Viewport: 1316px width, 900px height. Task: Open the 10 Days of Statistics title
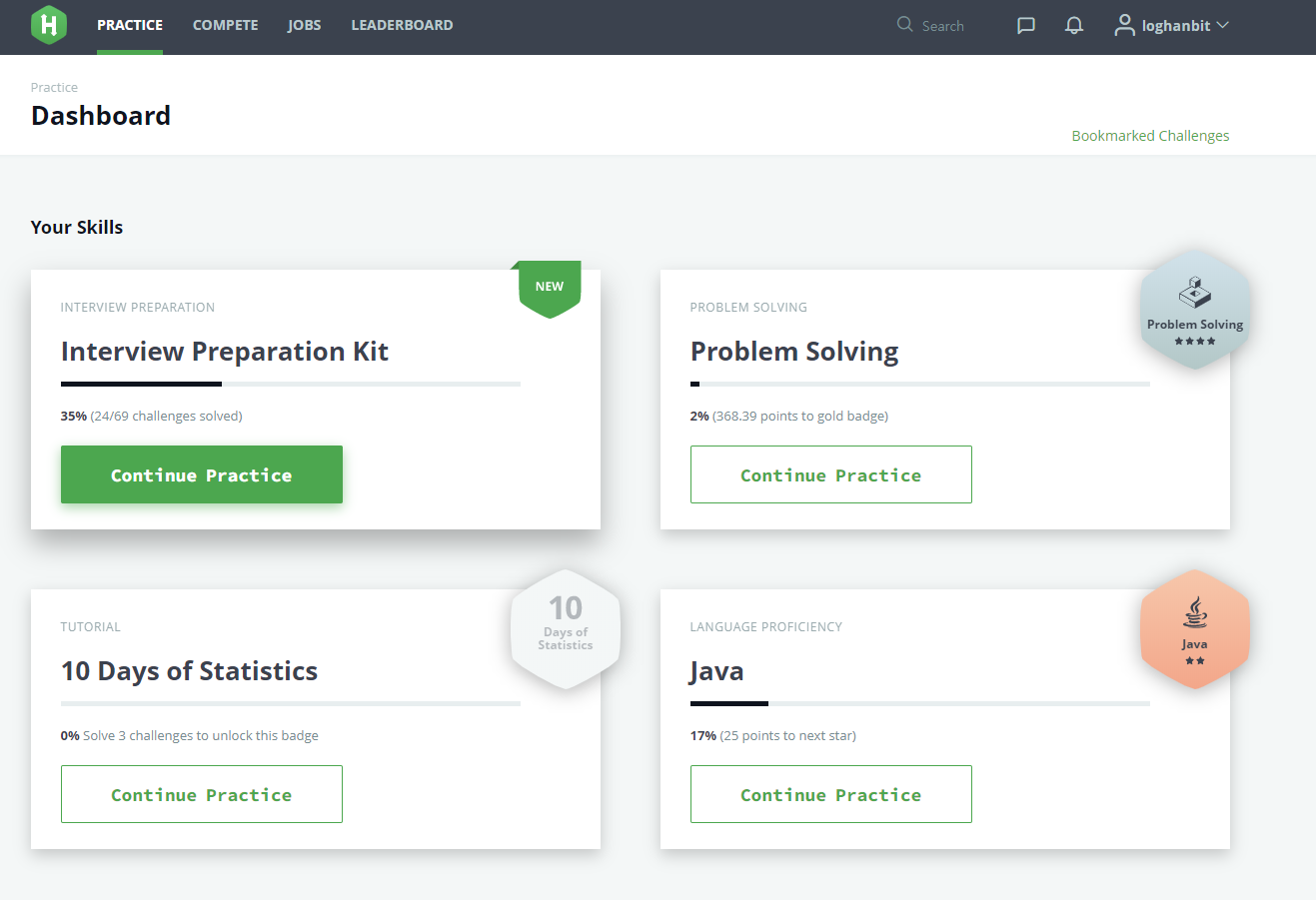pos(190,671)
